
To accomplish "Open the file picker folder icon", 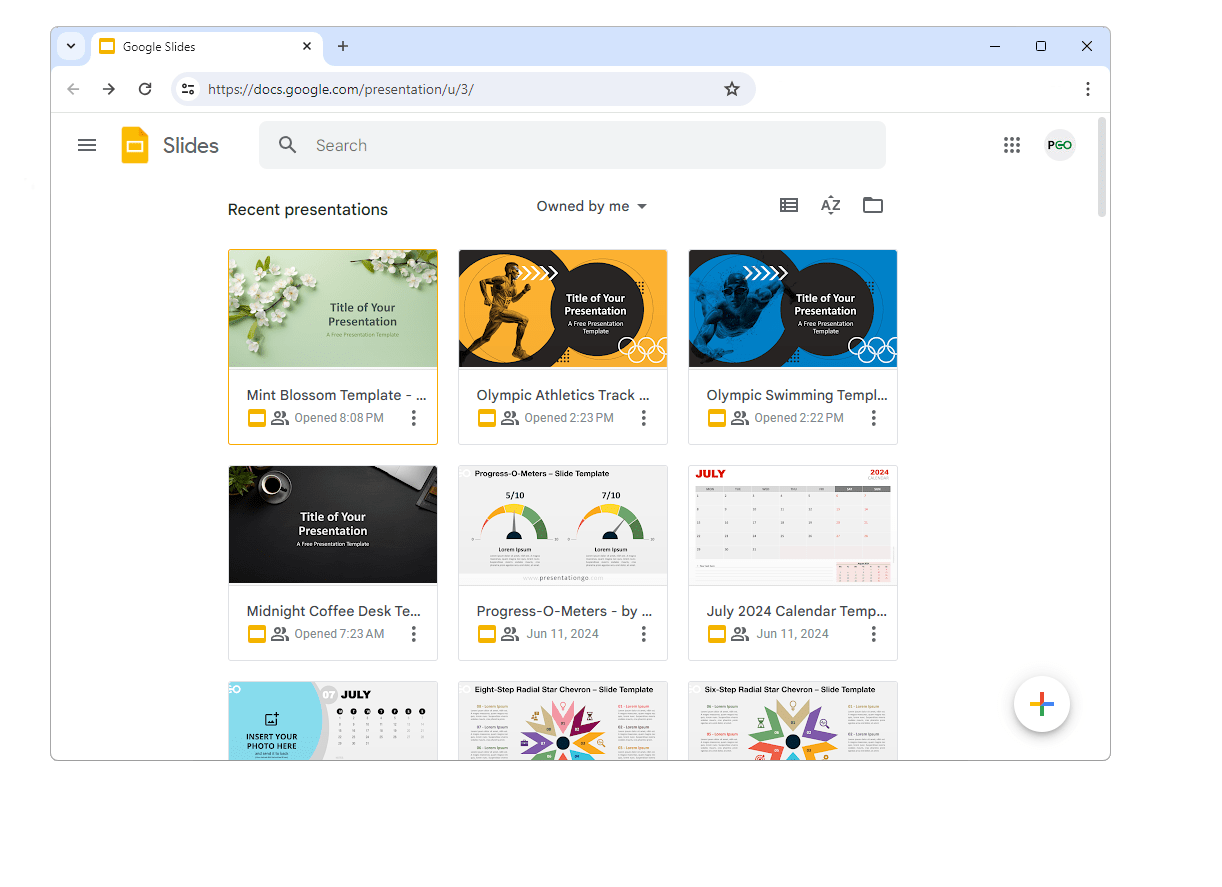I will click(873, 205).
